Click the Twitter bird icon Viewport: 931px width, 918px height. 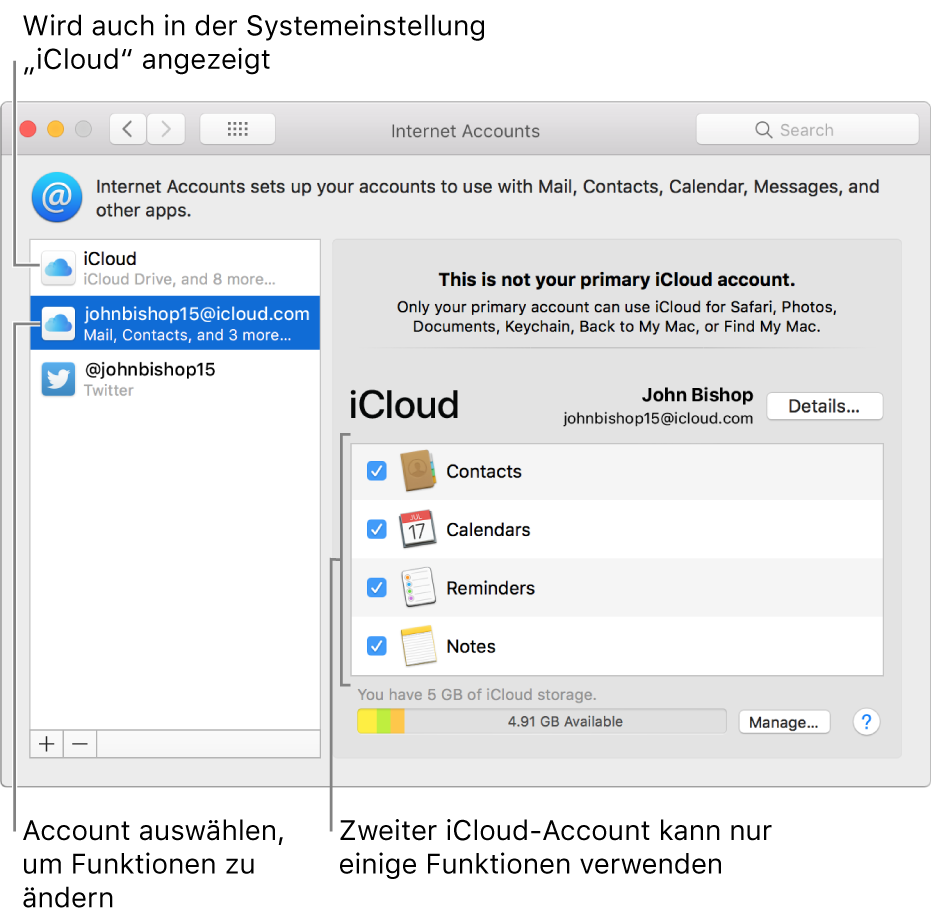(58, 379)
